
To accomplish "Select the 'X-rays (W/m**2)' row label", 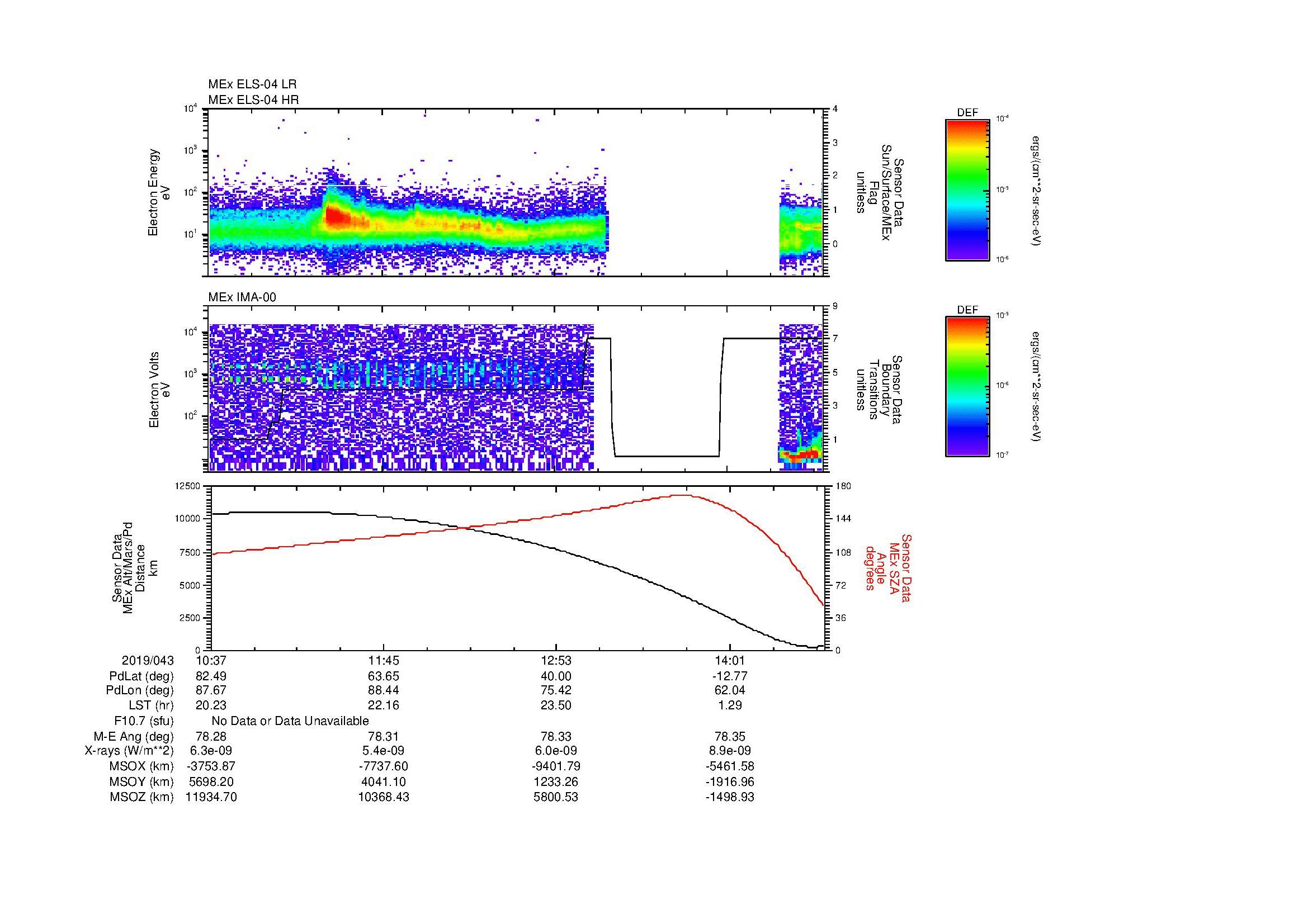I will [x=129, y=751].
